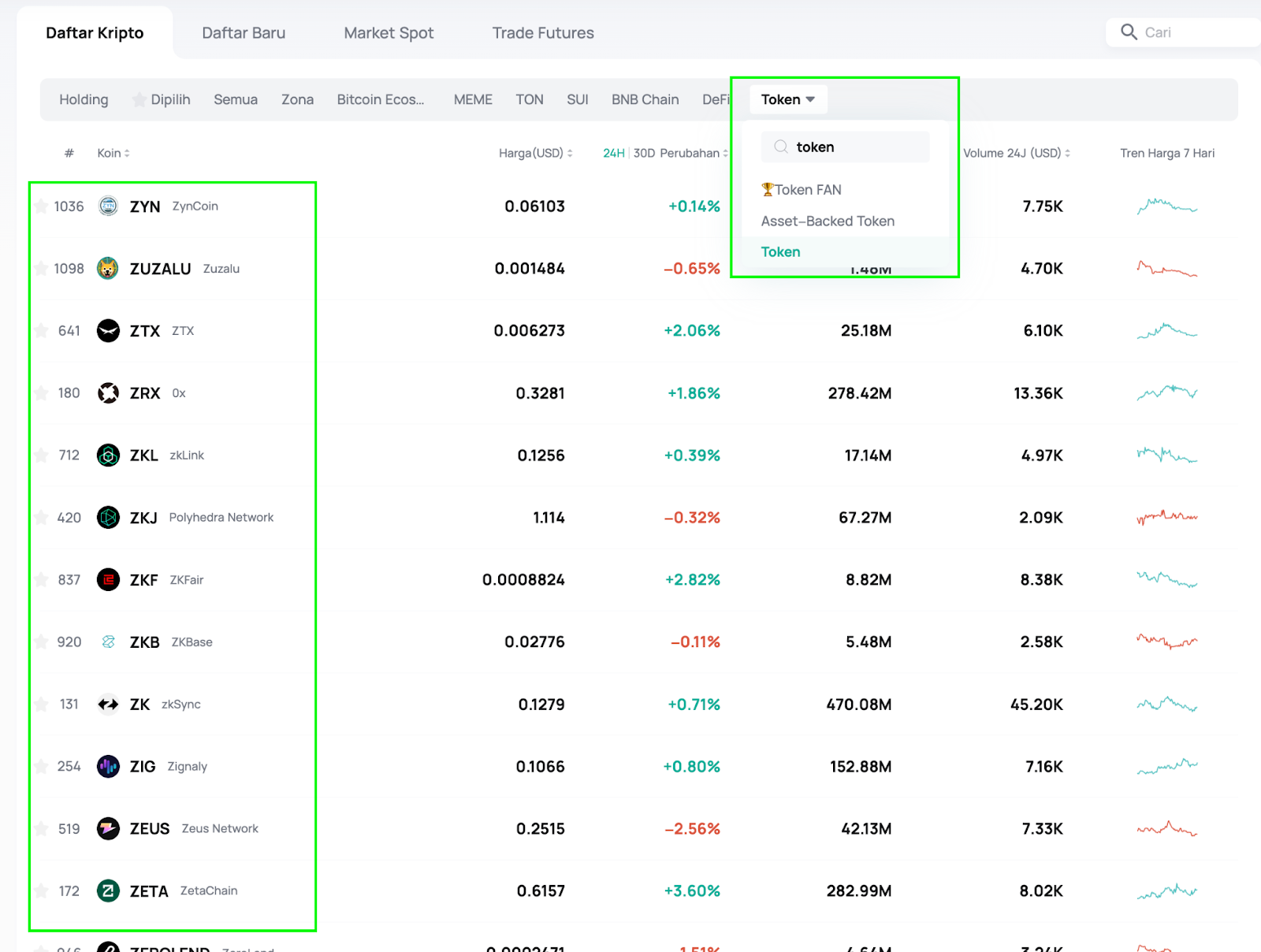The width and height of the screenshot is (1261, 952).
Task: Click the ZRX coin logo icon
Action: coord(108,393)
